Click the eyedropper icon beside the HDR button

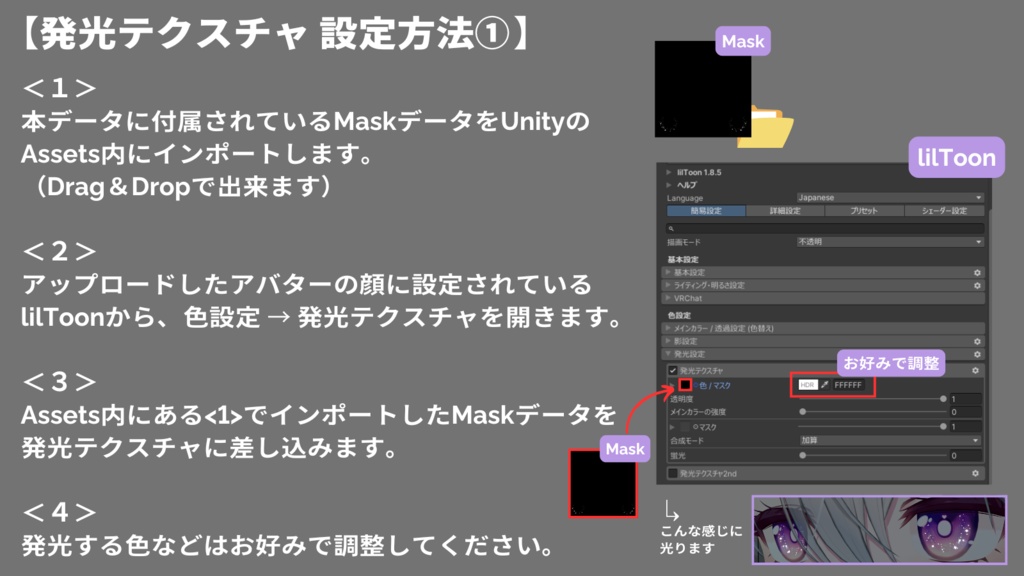(823, 385)
